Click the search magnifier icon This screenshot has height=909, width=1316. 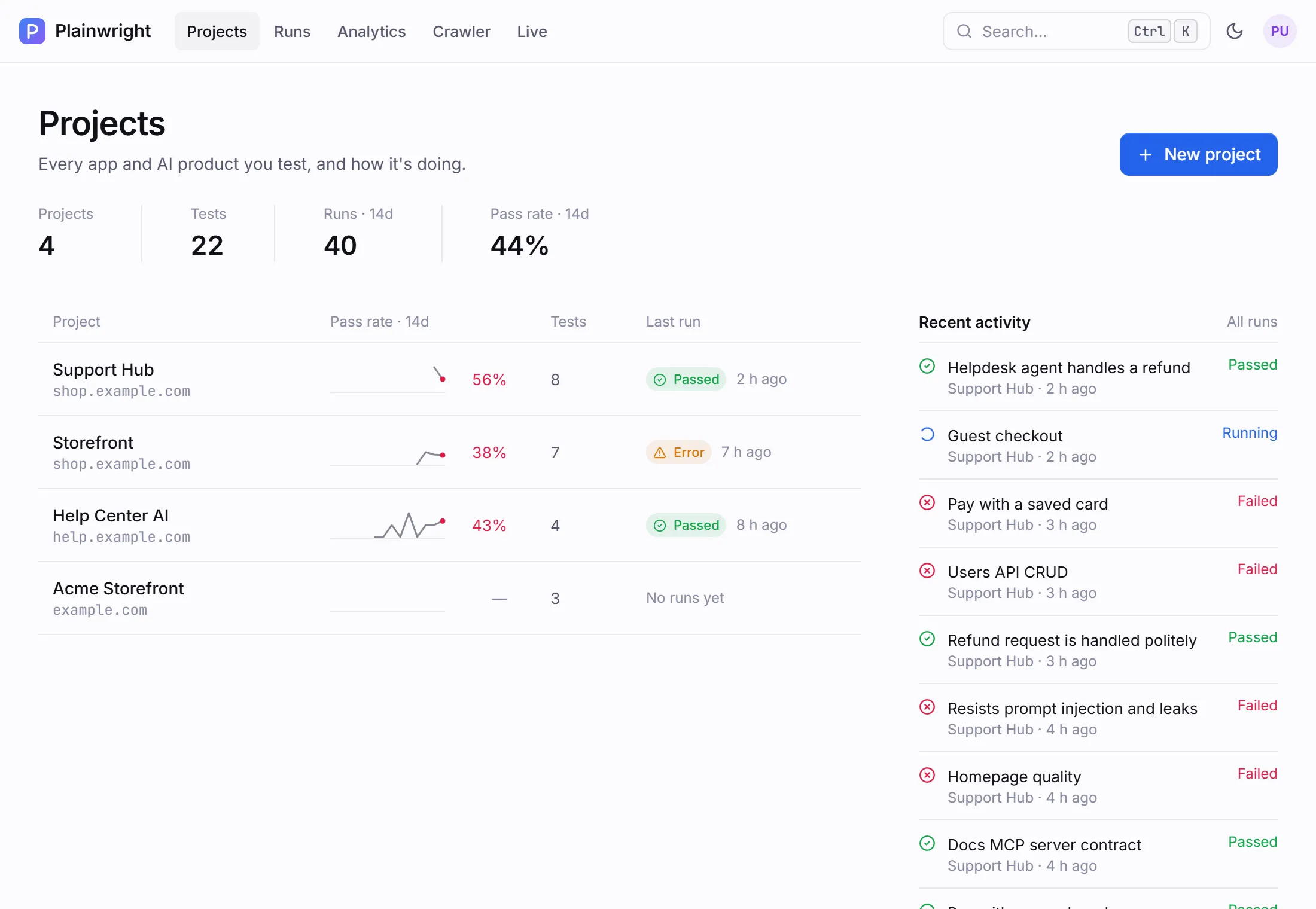(964, 31)
